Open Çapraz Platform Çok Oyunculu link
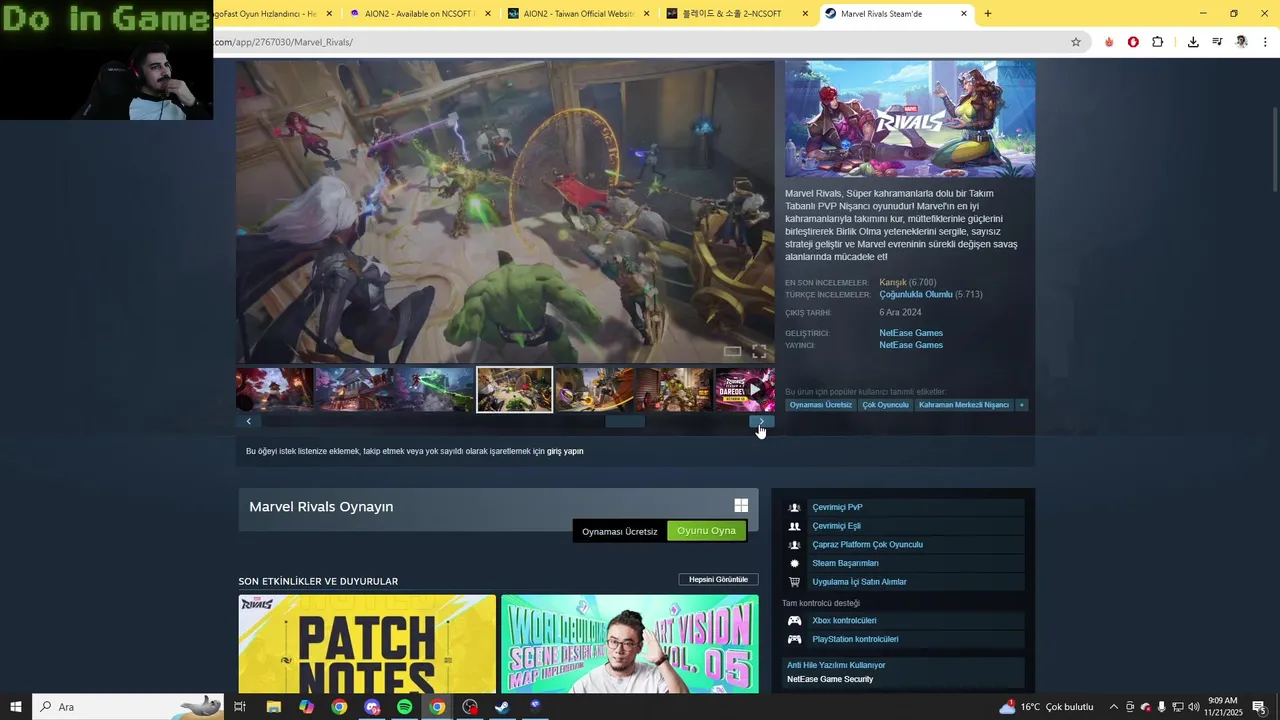 point(867,545)
